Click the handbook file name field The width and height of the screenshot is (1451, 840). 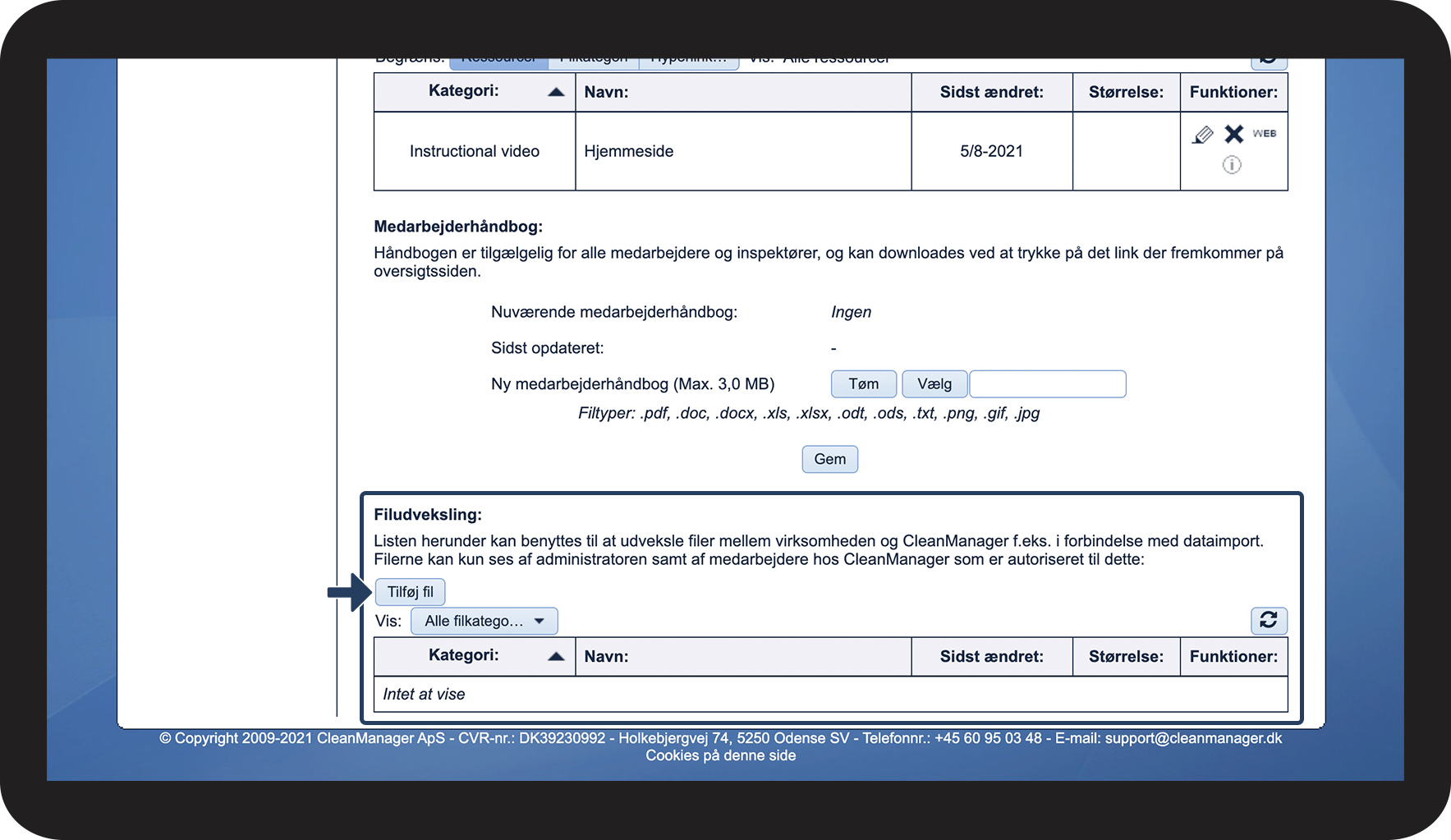[1048, 383]
